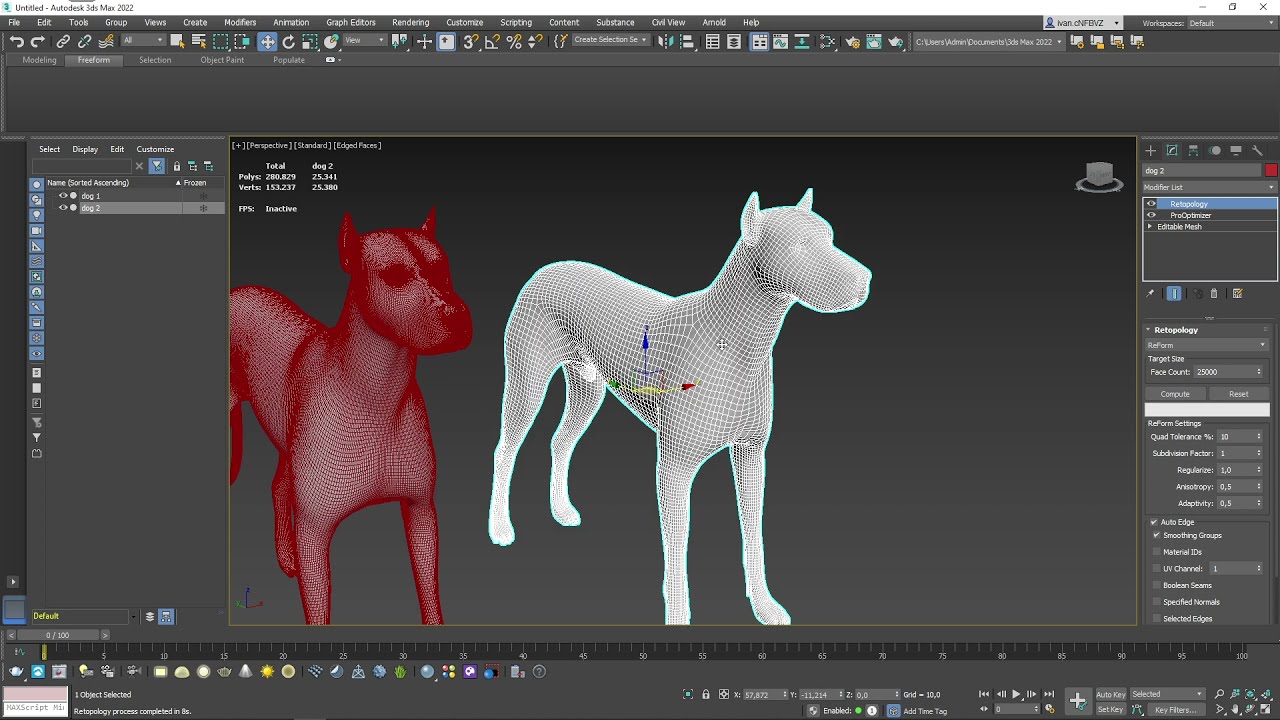Open the Create command panel tab
1280x720 pixels.
pos(1151,150)
